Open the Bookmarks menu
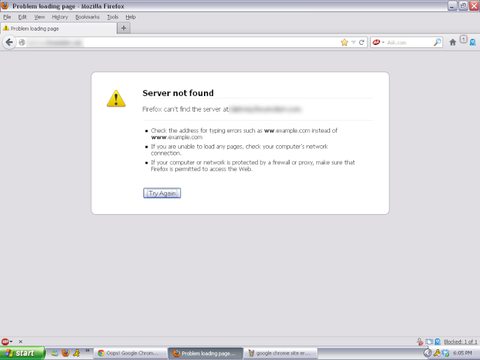Viewport: 480px width, 360px height. tap(87, 17)
